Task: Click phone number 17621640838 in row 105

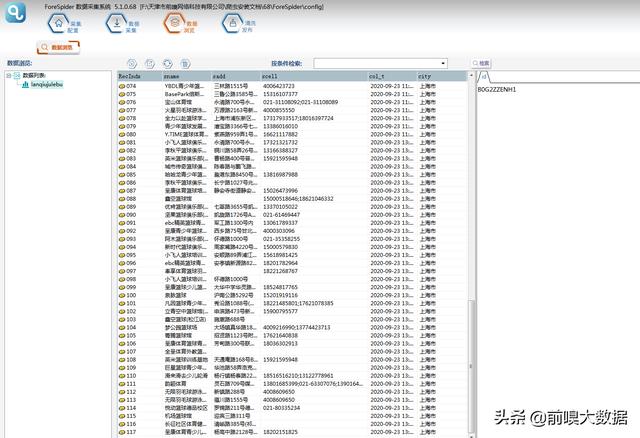Action: point(280,336)
